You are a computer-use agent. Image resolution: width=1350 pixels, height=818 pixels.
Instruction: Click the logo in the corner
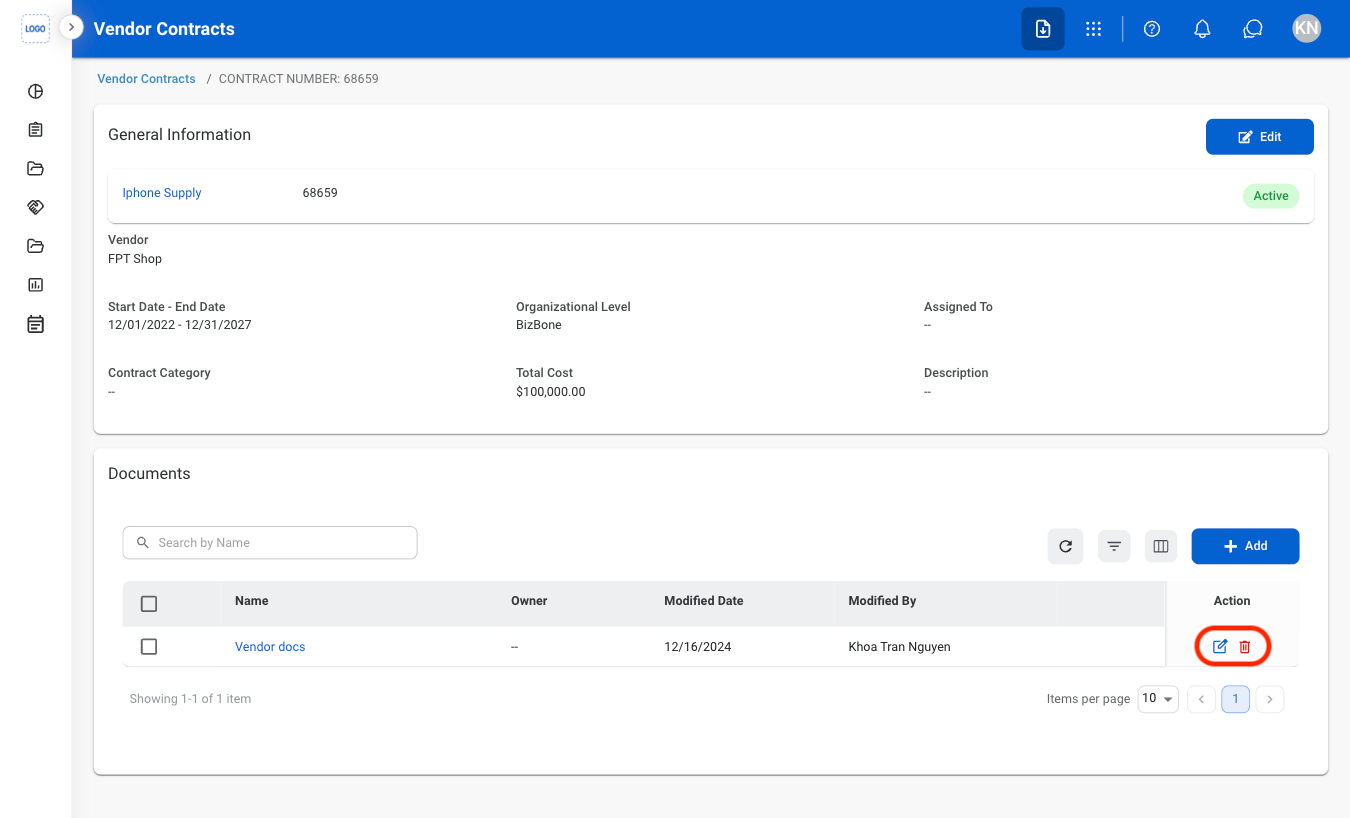coord(35,29)
